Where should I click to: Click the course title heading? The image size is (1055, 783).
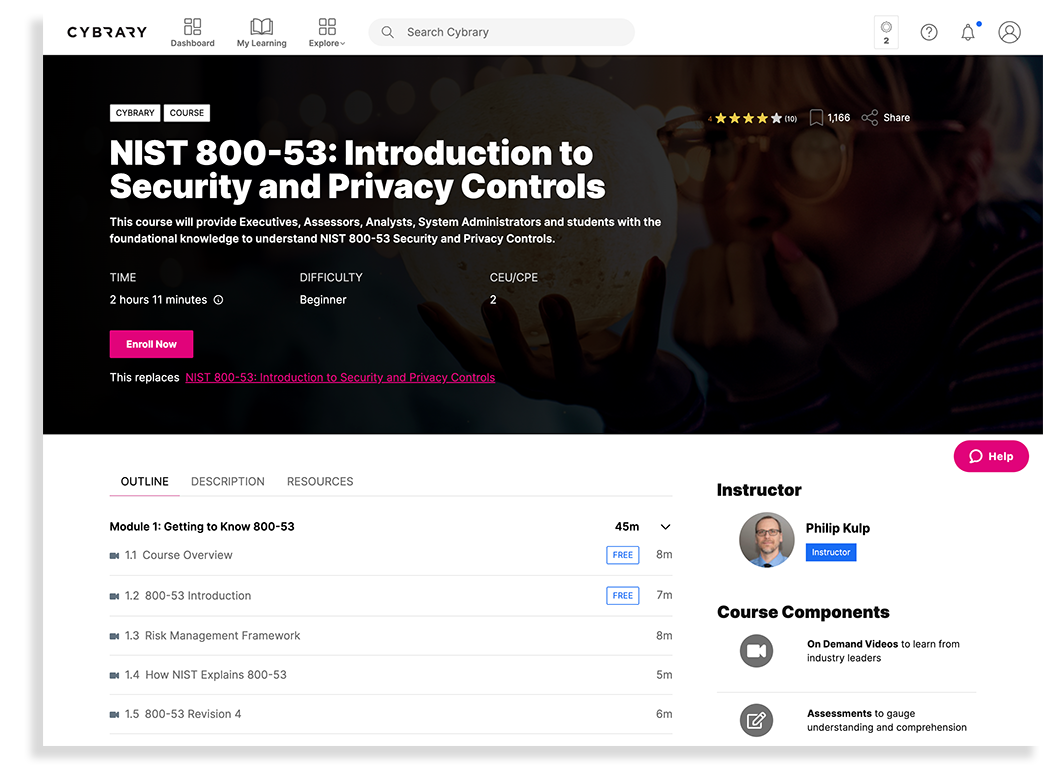357,170
